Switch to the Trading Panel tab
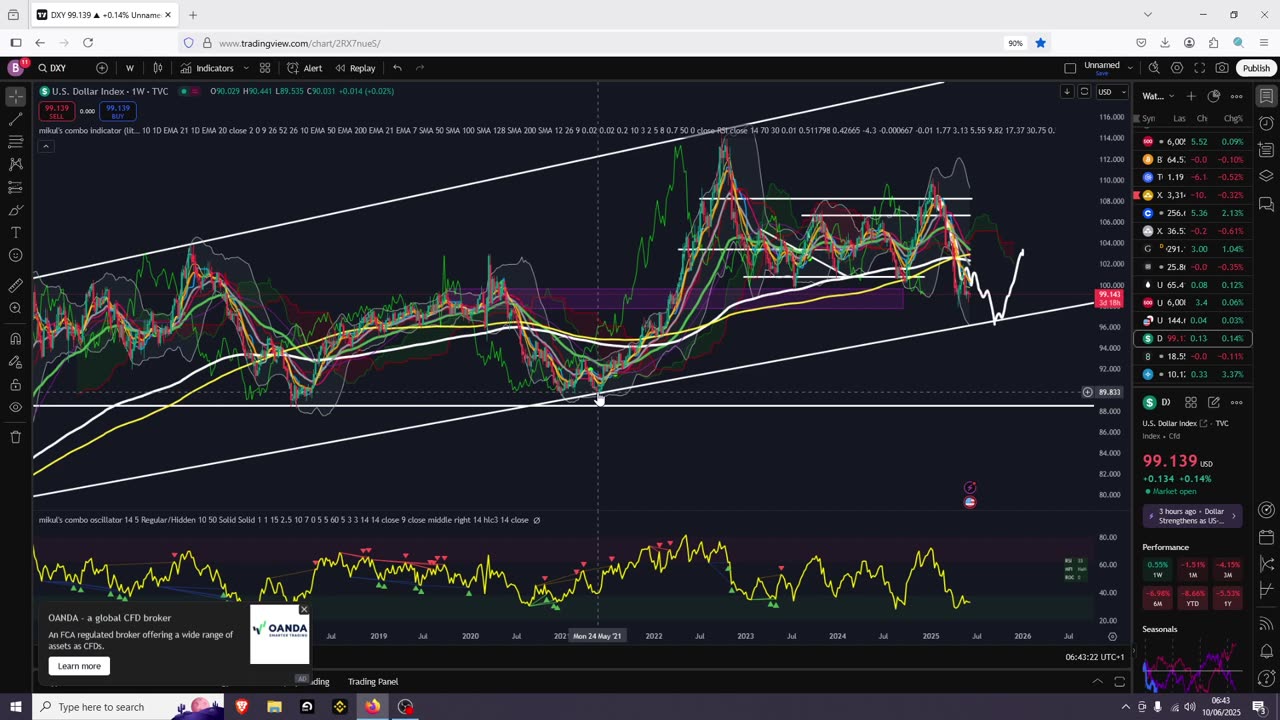The height and width of the screenshot is (720, 1280). pos(373,682)
